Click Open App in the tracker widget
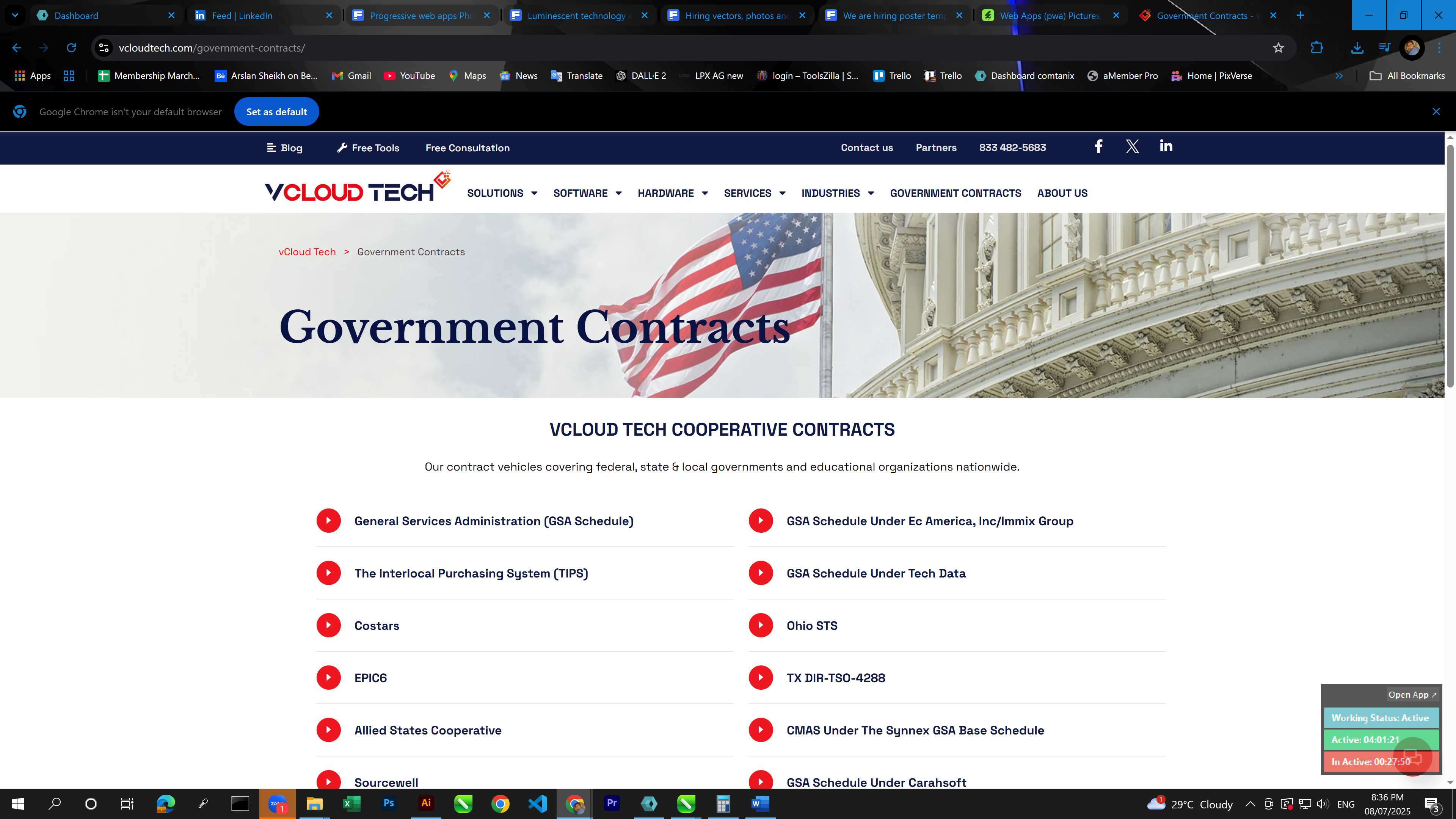Viewport: 1456px width, 819px height. [x=1412, y=695]
